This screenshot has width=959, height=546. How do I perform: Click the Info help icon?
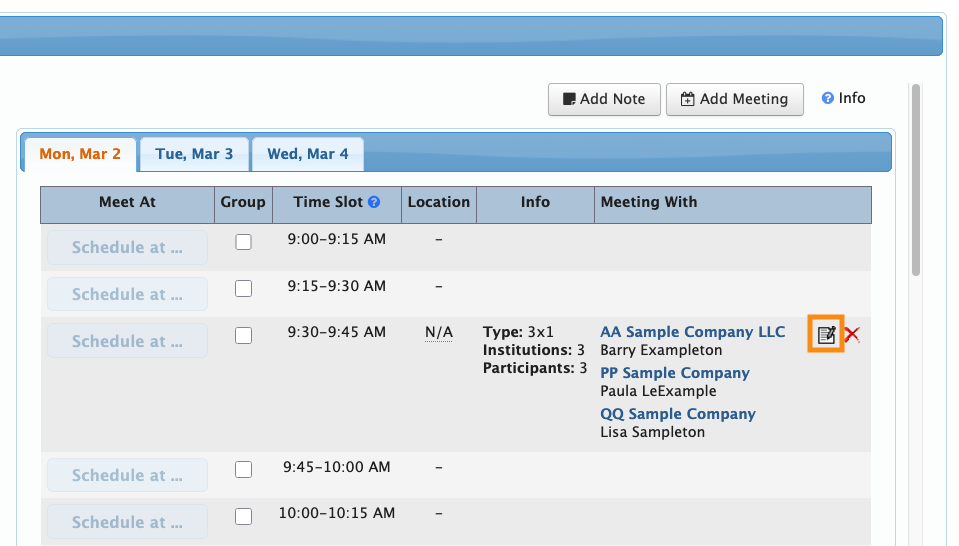828,98
